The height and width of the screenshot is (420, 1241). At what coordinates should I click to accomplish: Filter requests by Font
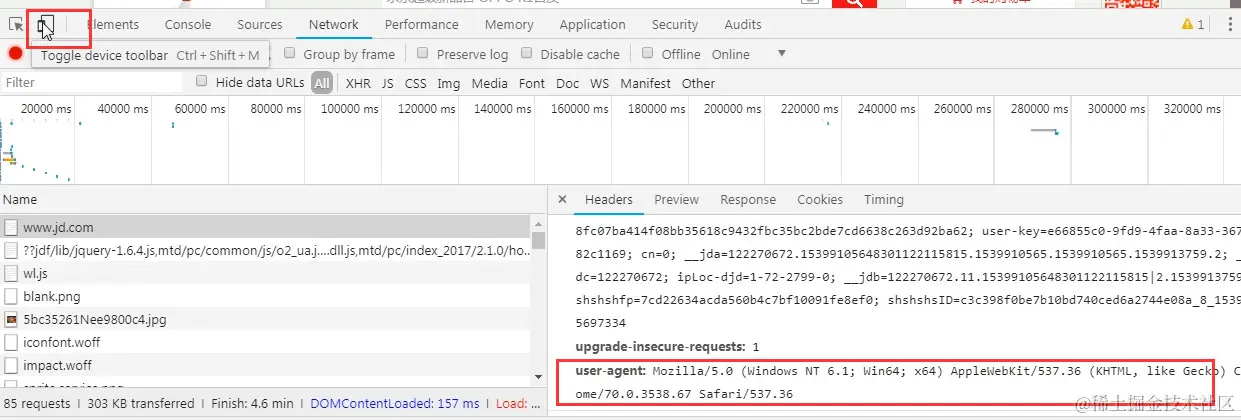[532, 83]
